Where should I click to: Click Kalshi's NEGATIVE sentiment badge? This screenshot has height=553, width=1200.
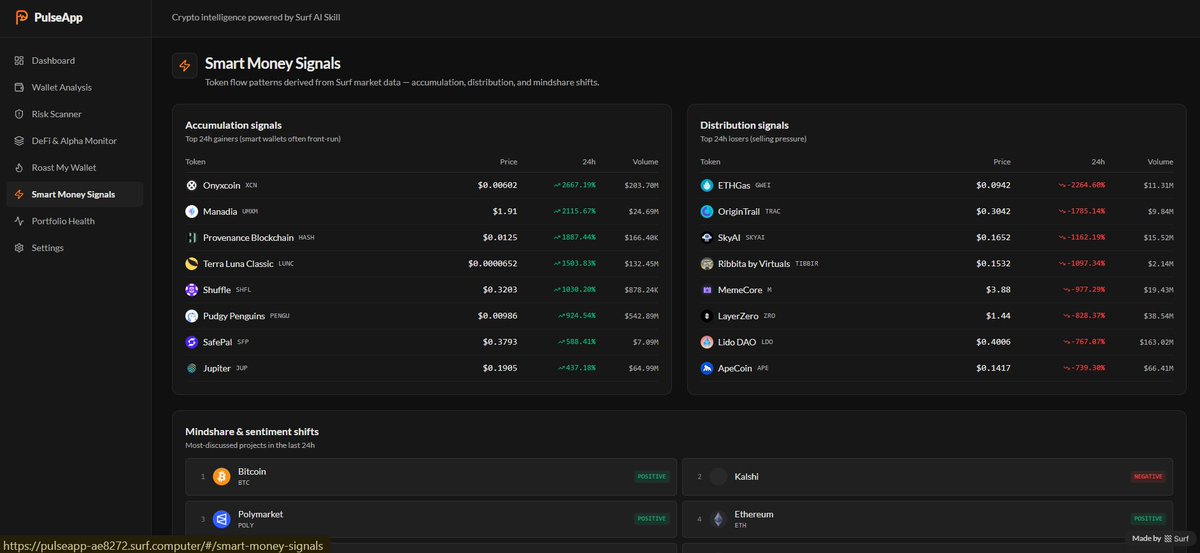click(1148, 477)
